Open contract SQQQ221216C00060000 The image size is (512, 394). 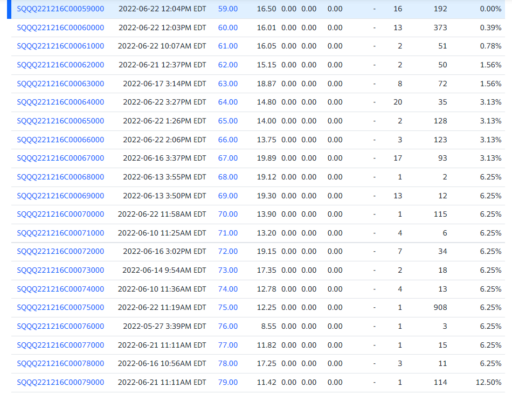point(60,28)
